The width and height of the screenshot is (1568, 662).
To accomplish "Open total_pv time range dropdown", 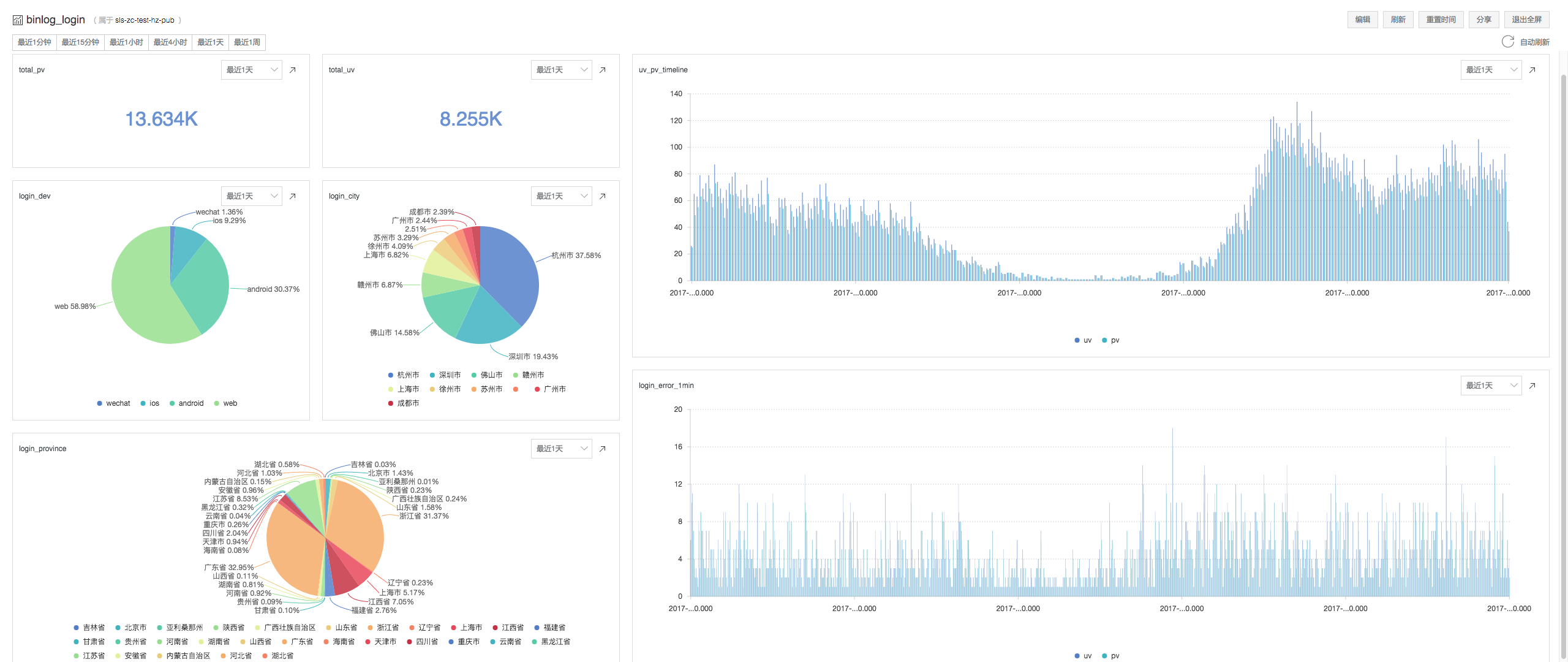I will (x=251, y=70).
